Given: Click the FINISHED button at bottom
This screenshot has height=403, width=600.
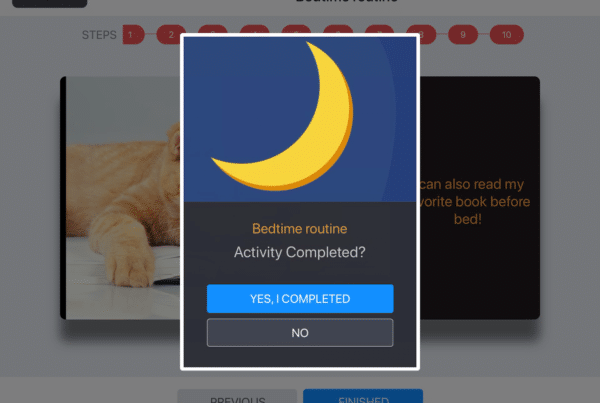Looking at the screenshot, I should [363, 396].
